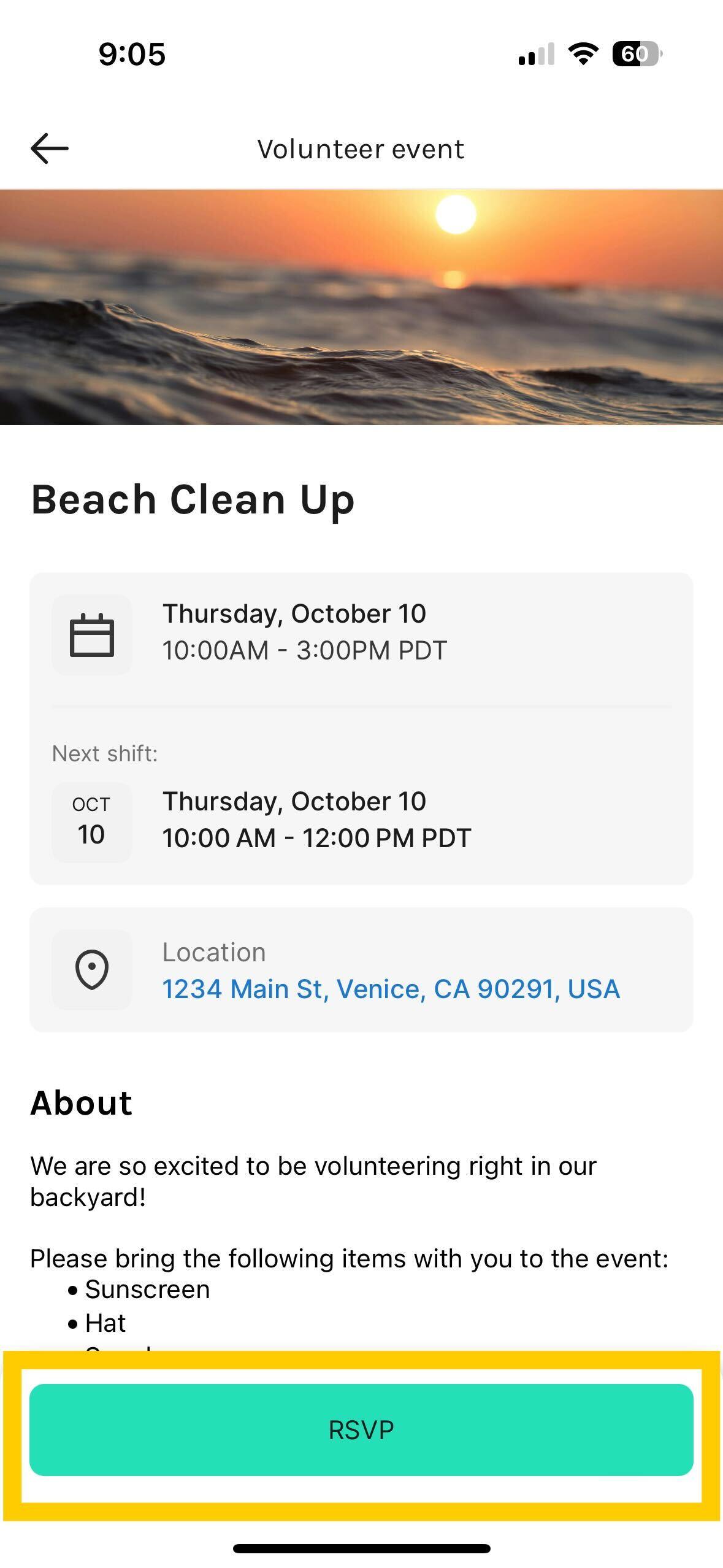Viewport: 723px width, 1568px height.
Task: Tap the OCT 10 date badge
Action: 92,822
